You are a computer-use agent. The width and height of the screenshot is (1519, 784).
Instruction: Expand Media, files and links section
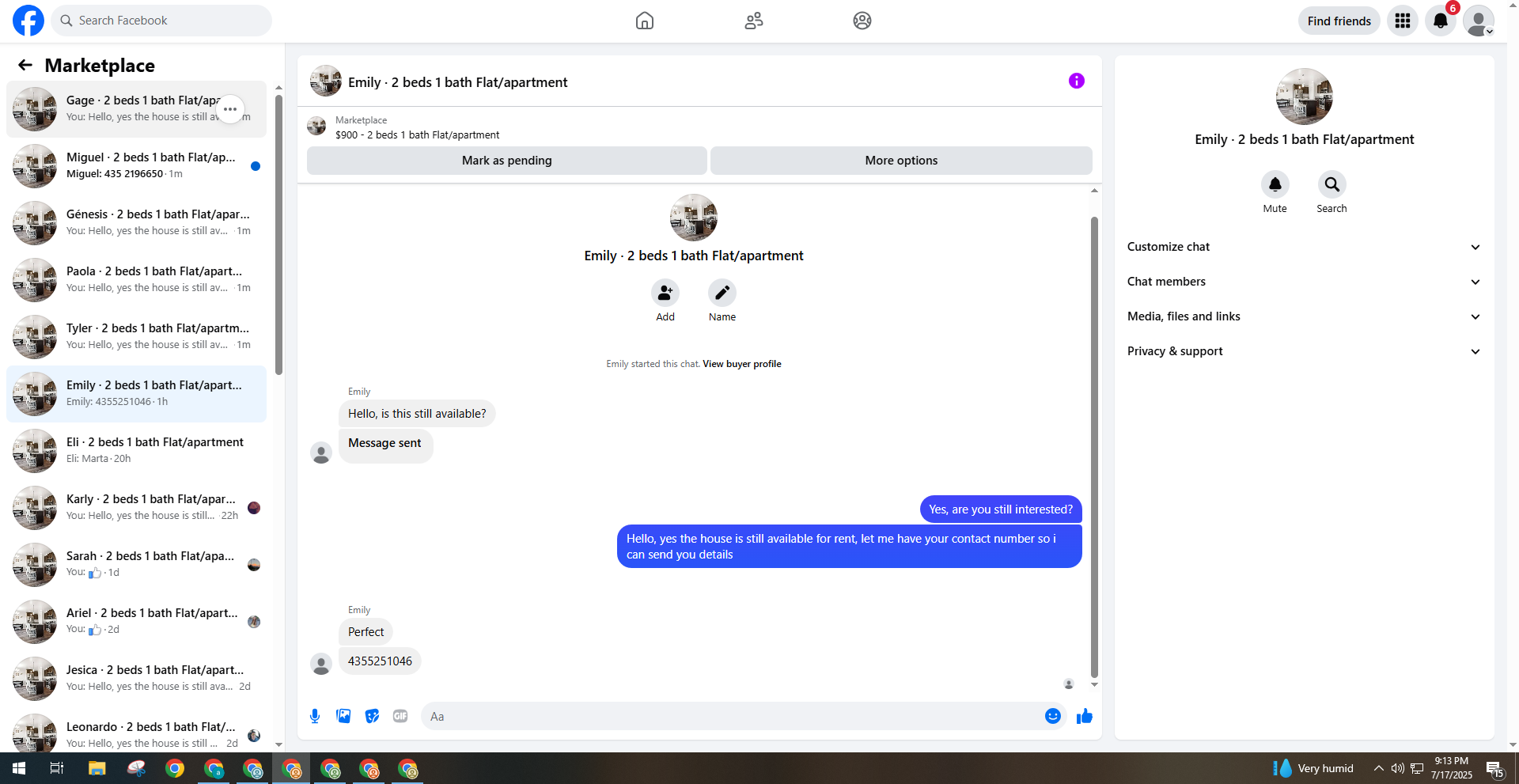tap(1305, 316)
